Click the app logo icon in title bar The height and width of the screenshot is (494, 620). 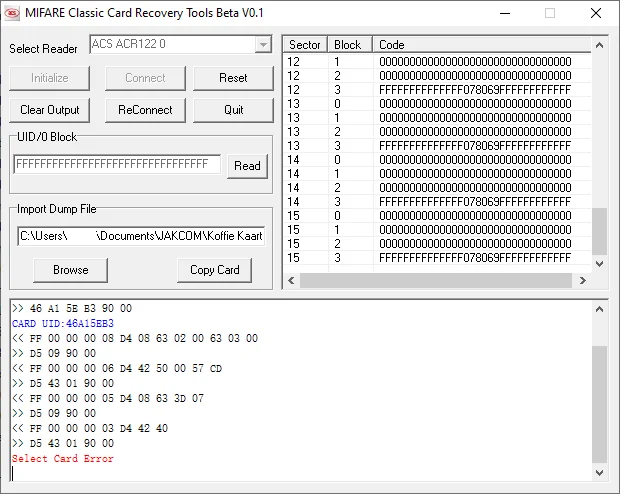coord(11,13)
